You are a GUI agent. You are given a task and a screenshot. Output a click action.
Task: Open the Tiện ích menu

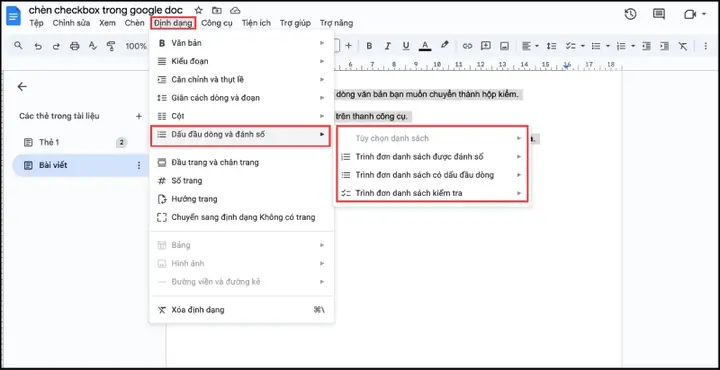coord(256,23)
